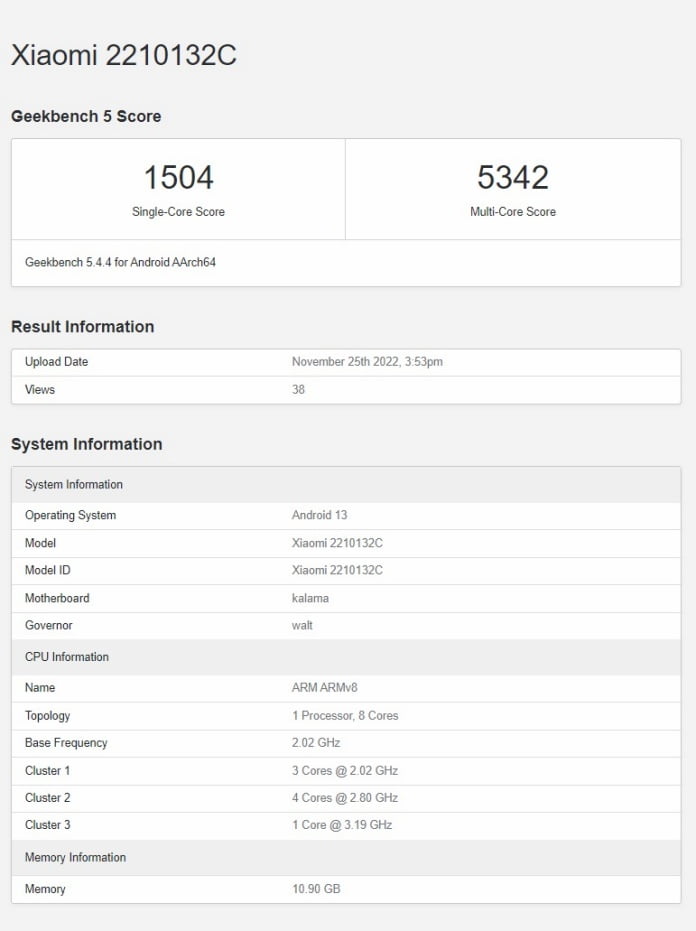Select the Single-Core Score label

pos(178,212)
